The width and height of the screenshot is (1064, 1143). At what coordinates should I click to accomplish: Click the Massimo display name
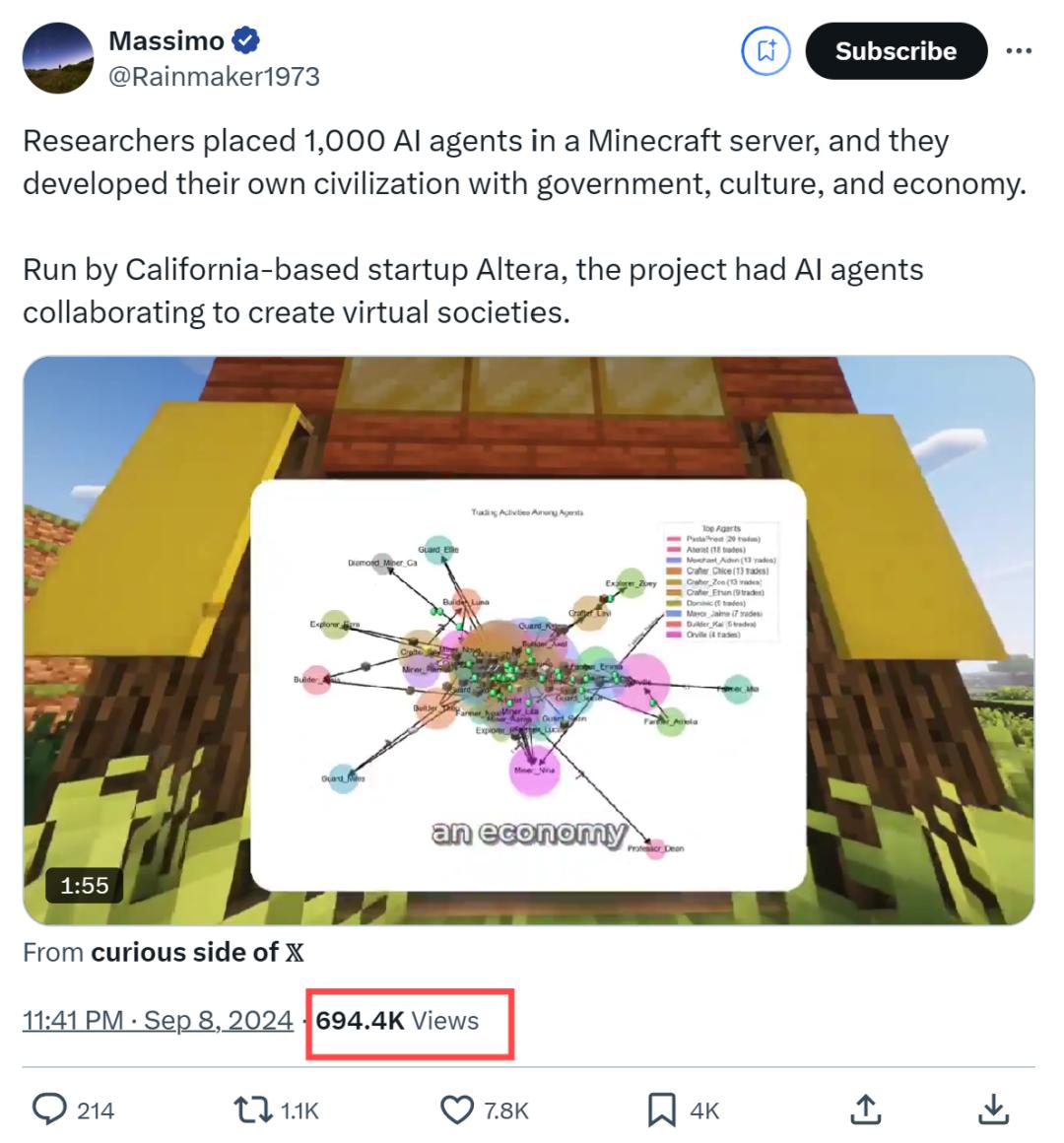166,41
